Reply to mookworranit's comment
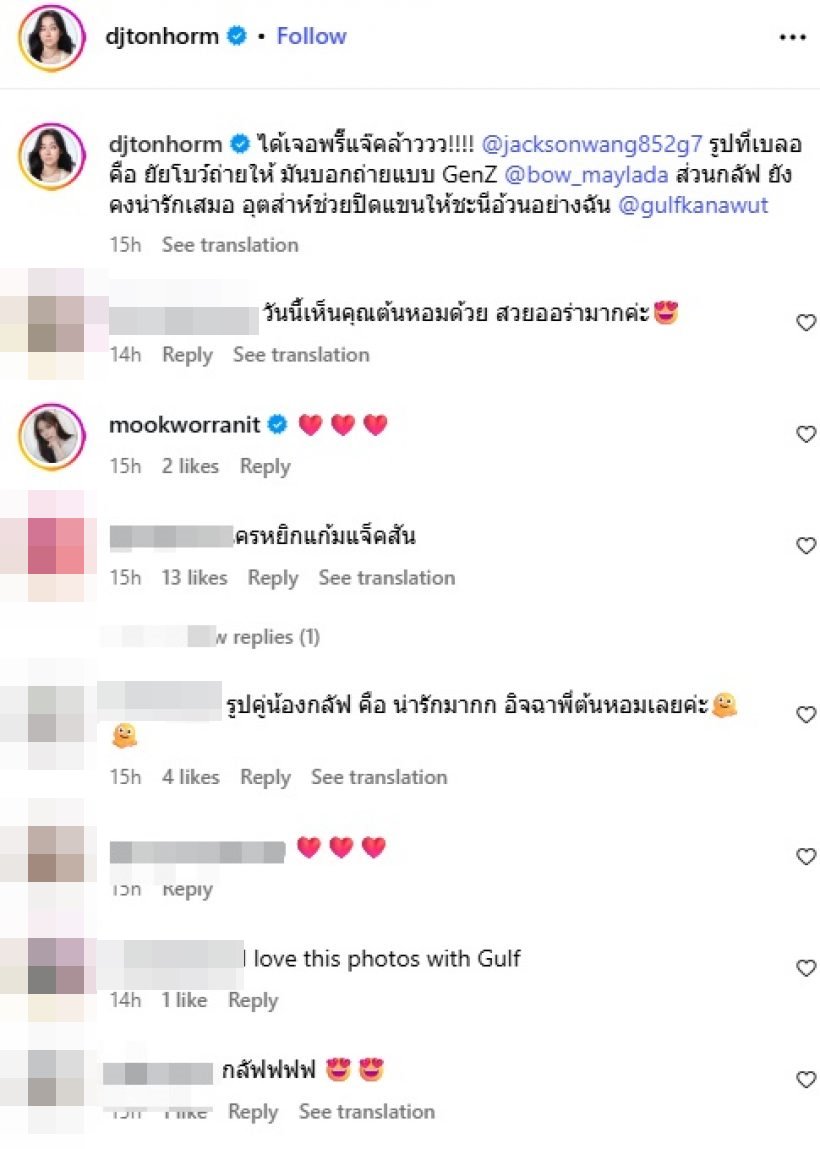 coord(265,466)
